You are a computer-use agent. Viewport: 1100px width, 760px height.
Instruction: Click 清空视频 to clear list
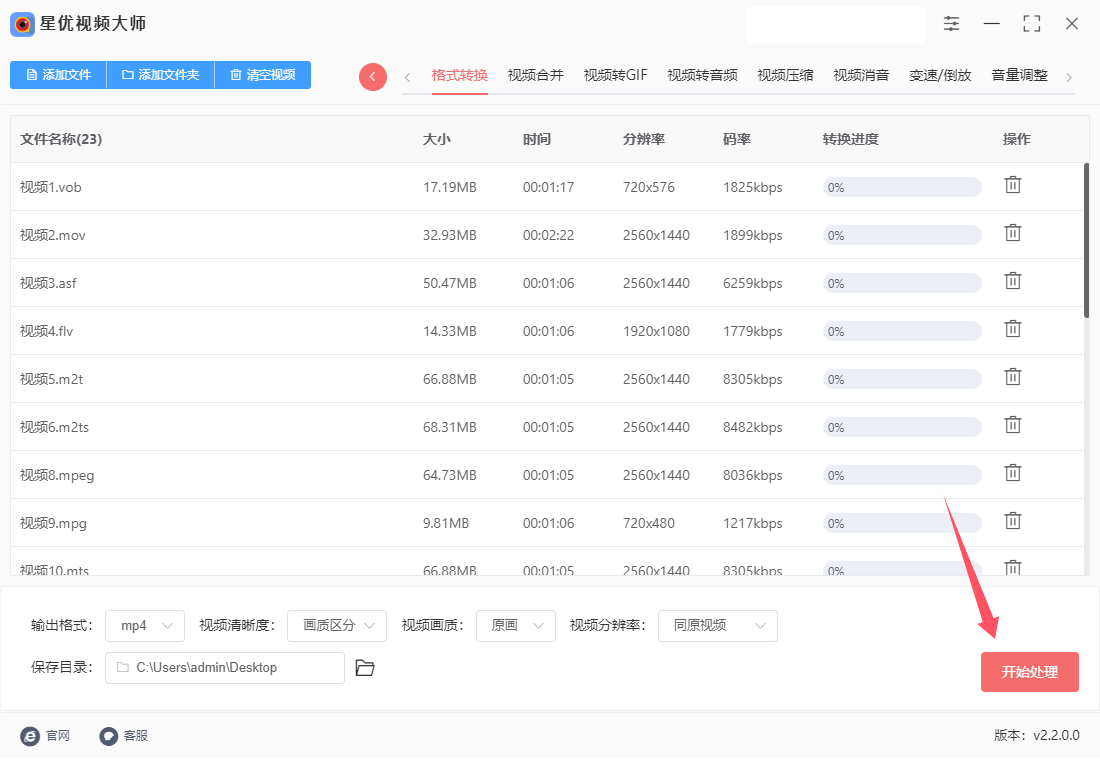click(x=262, y=75)
